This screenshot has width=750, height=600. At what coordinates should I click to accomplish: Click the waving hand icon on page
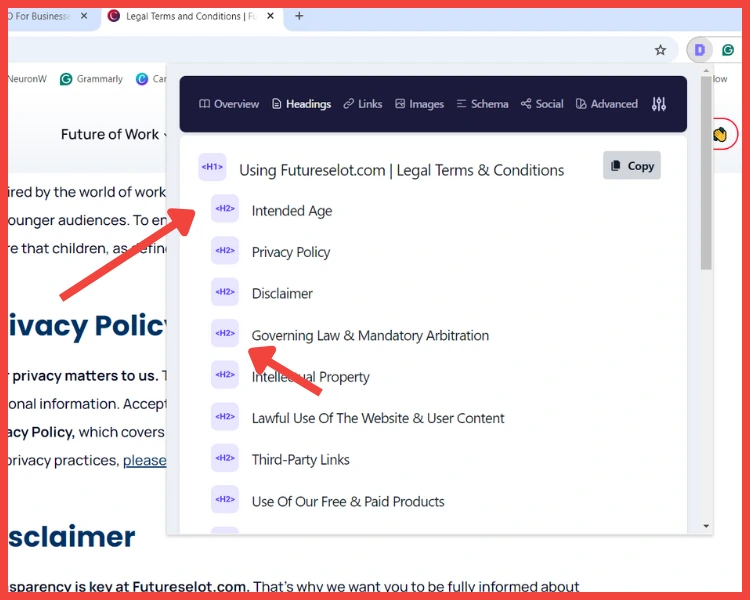click(720, 134)
